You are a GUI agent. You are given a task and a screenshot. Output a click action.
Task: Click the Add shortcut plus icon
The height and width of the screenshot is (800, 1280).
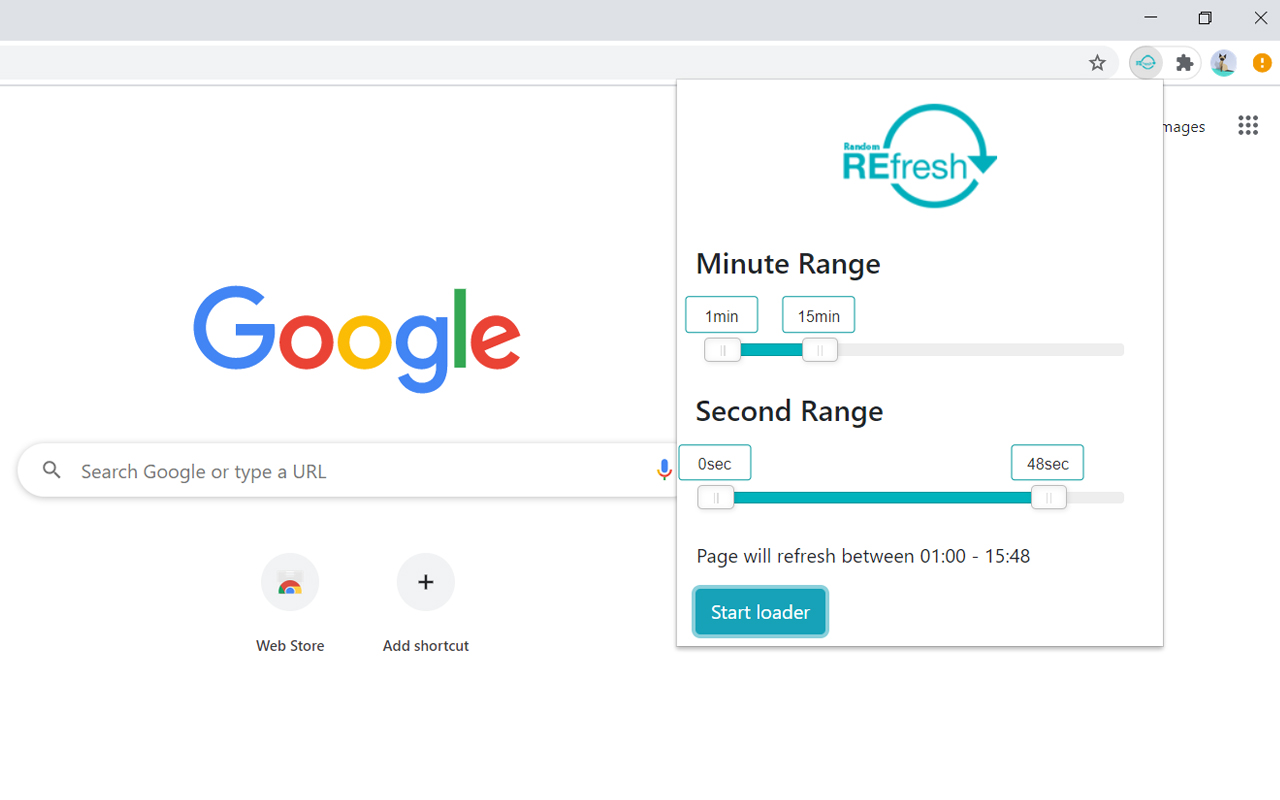click(x=425, y=582)
